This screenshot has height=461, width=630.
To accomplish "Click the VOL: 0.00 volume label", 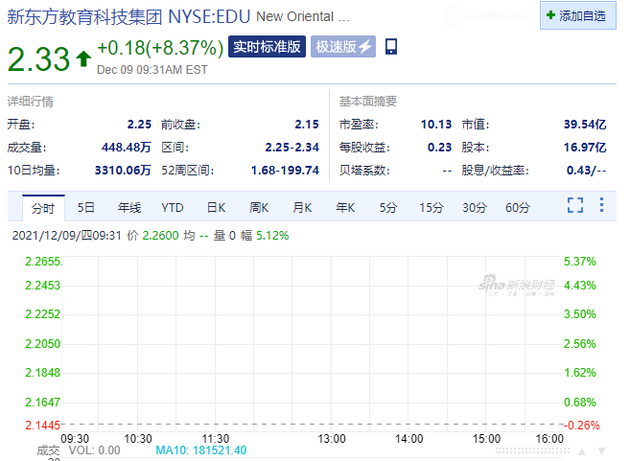I will click(x=94, y=451).
